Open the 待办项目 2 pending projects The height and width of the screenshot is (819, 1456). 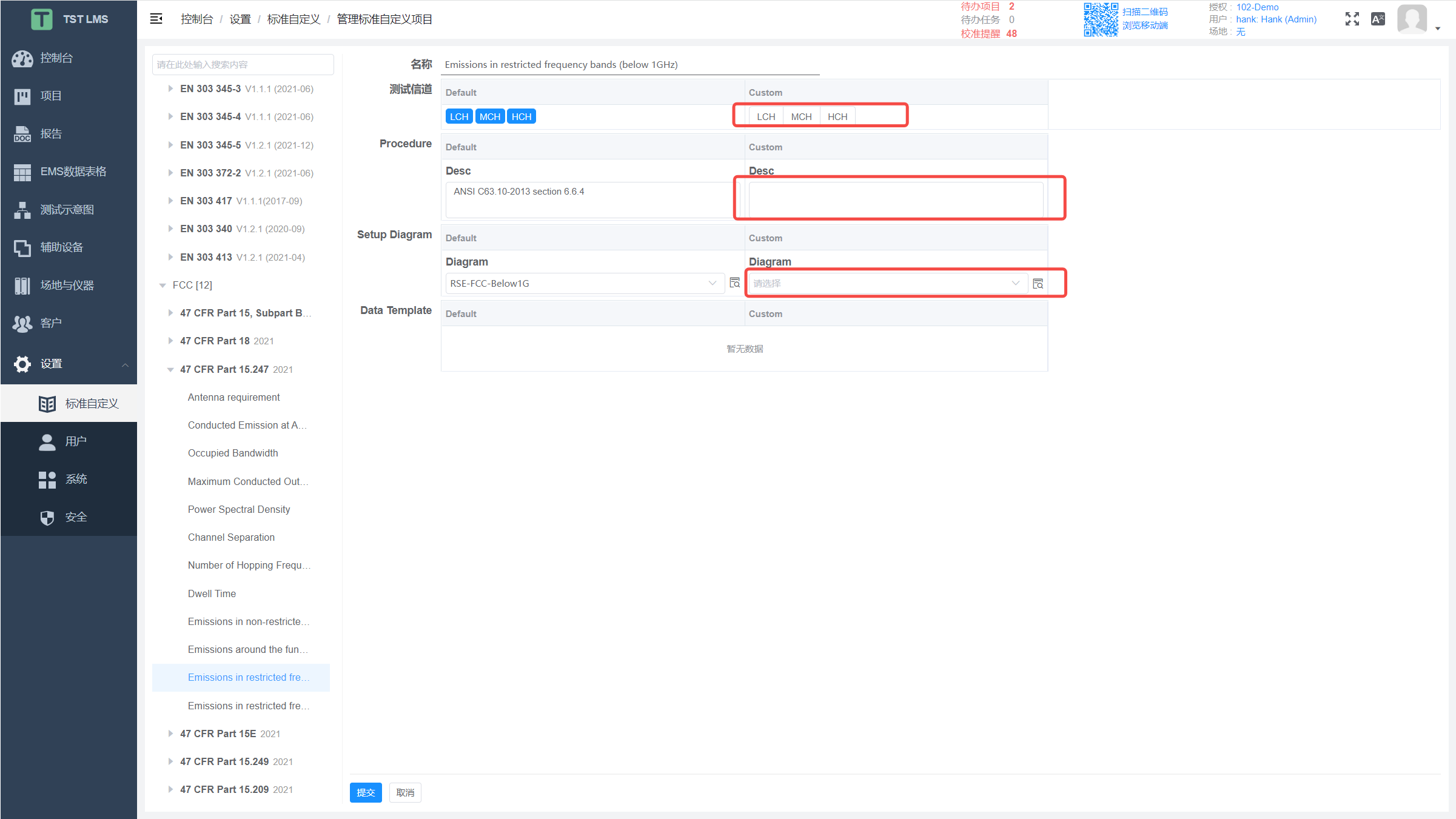[x=987, y=7]
